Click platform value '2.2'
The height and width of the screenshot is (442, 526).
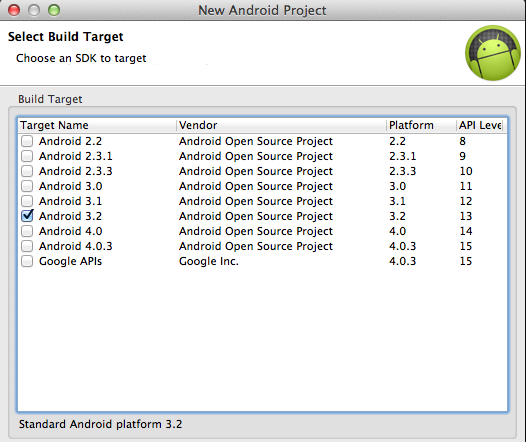pyautogui.click(x=397, y=141)
